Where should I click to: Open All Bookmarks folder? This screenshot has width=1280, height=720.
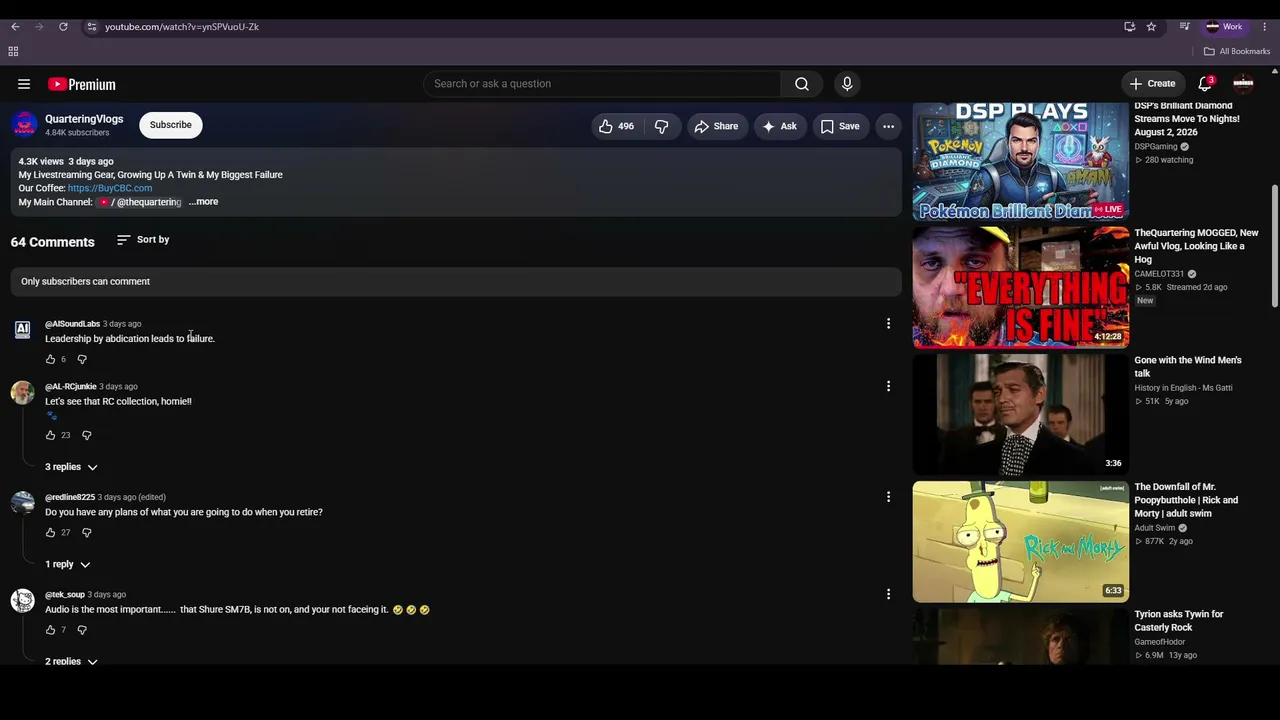click(x=1237, y=51)
